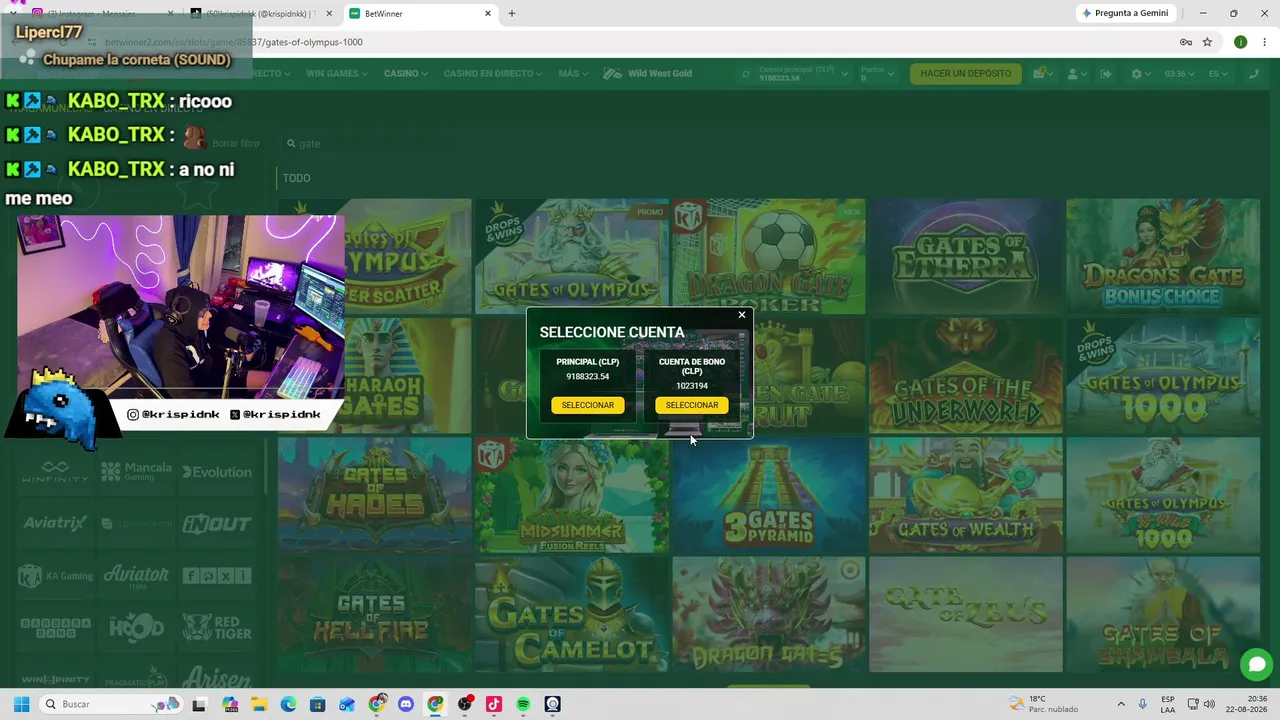
Task: Launch the Midsummer Fusion Reels game
Action: (x=571, y=495)
